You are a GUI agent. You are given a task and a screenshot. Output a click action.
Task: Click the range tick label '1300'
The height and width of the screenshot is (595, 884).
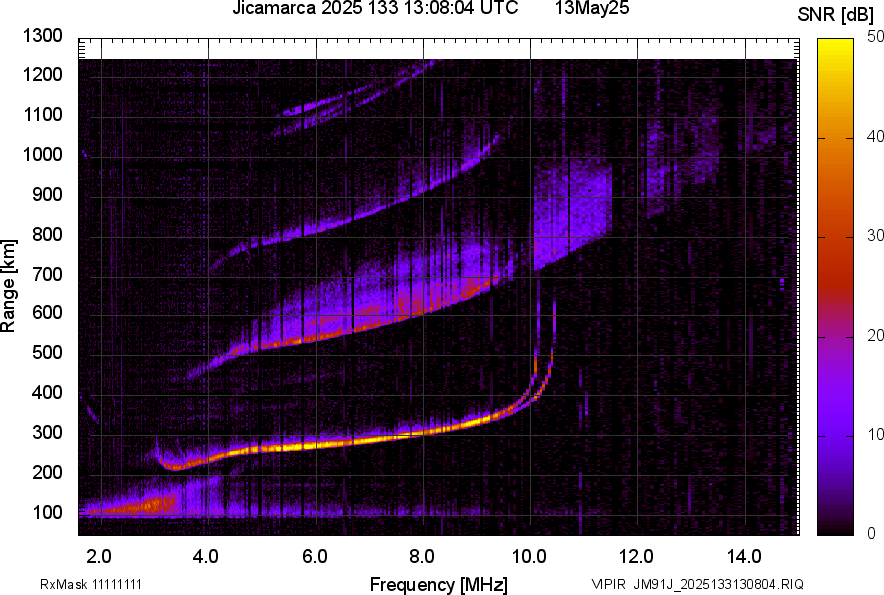[42, 36]
